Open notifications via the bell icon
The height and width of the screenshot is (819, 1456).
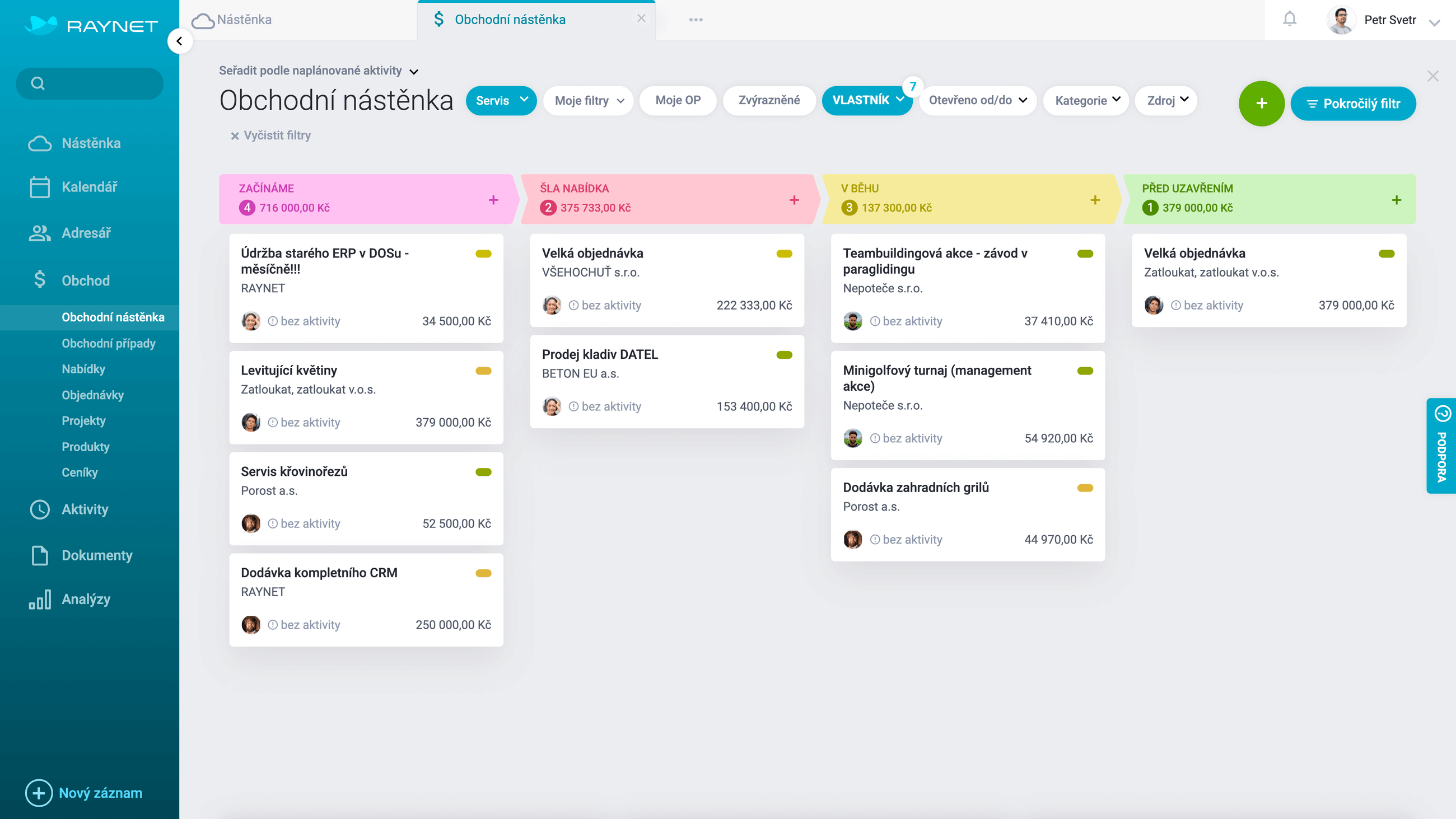[x=1289, y=18]
